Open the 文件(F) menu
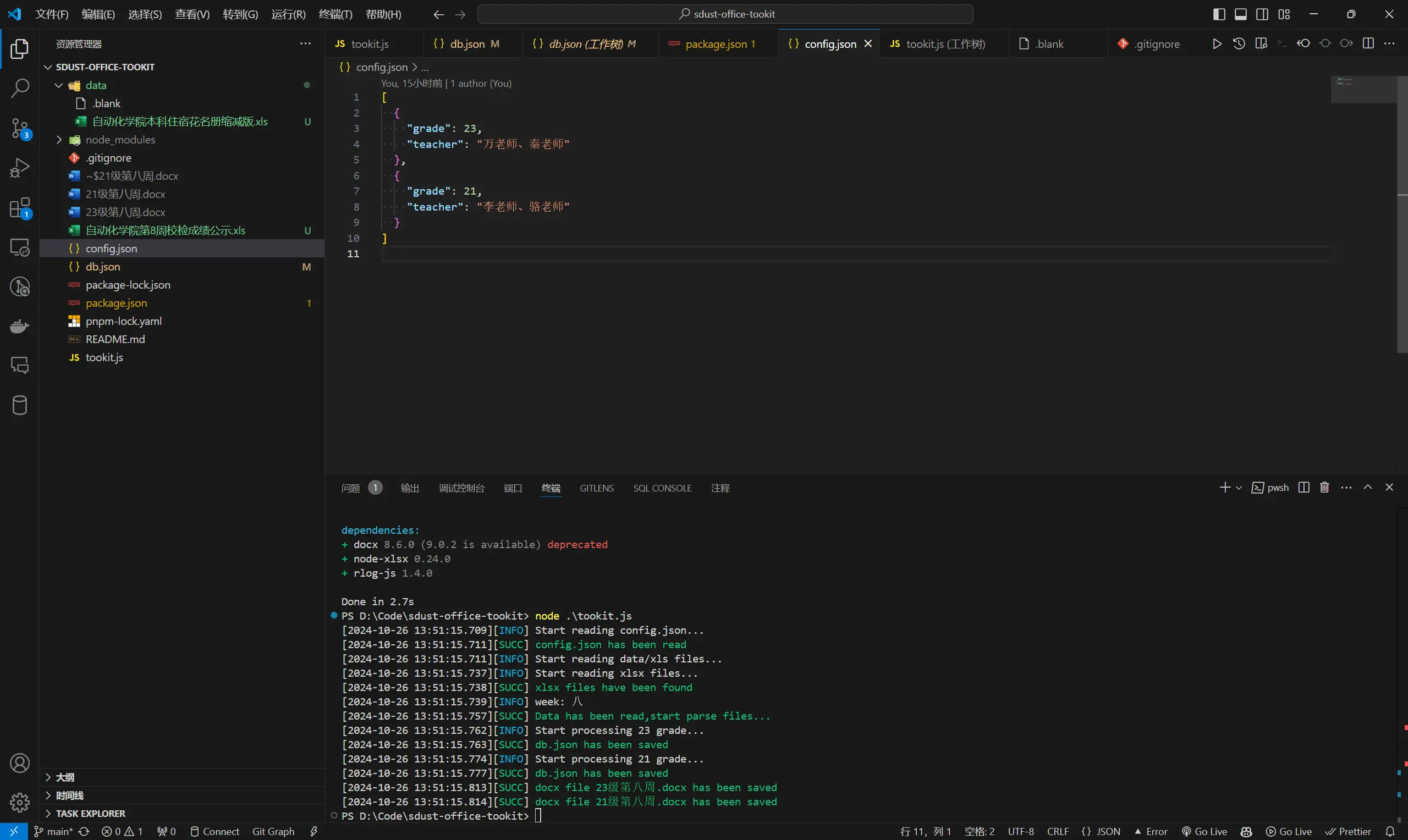The width and height of the screenshot is (1408, 840). pyautogui.click(x=52, y=14)
